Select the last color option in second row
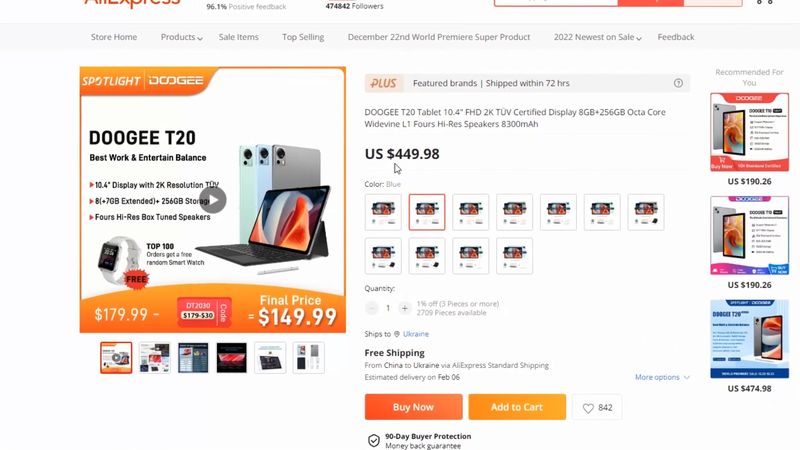 pyautogui.click(x=514, y=256)
